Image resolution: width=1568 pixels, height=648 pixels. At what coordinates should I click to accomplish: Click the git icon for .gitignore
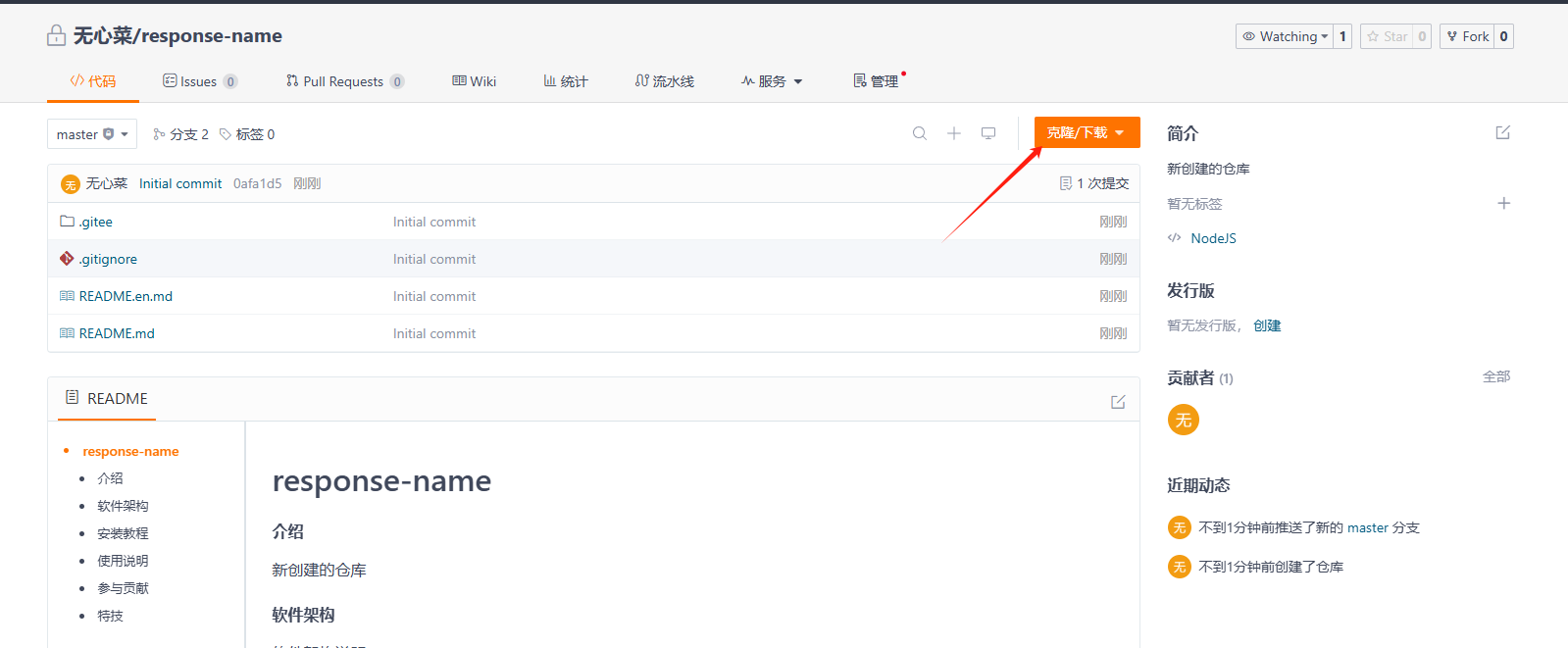67,259
